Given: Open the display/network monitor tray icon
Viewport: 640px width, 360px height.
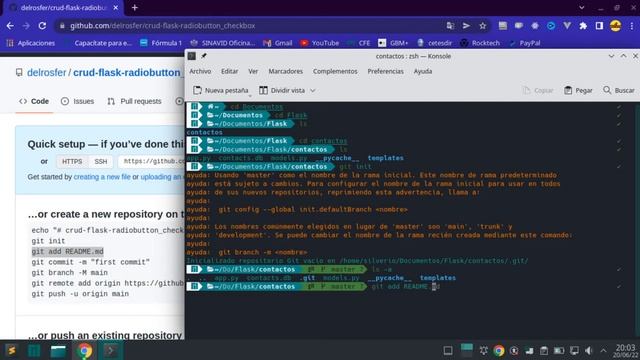Looking at the screenshot, I should point(574,351).
